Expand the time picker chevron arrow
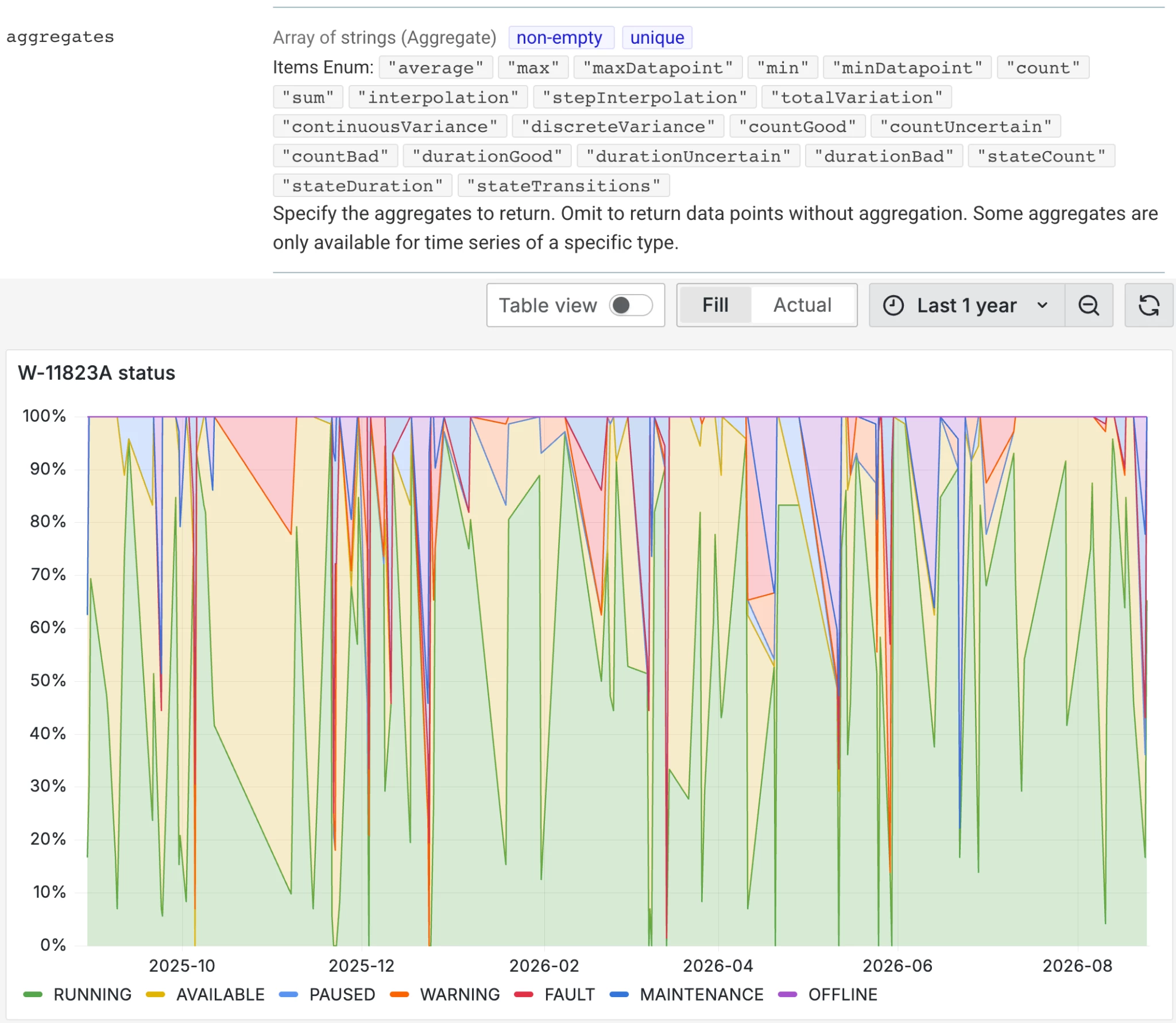The height and width of the screenshot is (1023, 1176). (x=1042, y=306)
